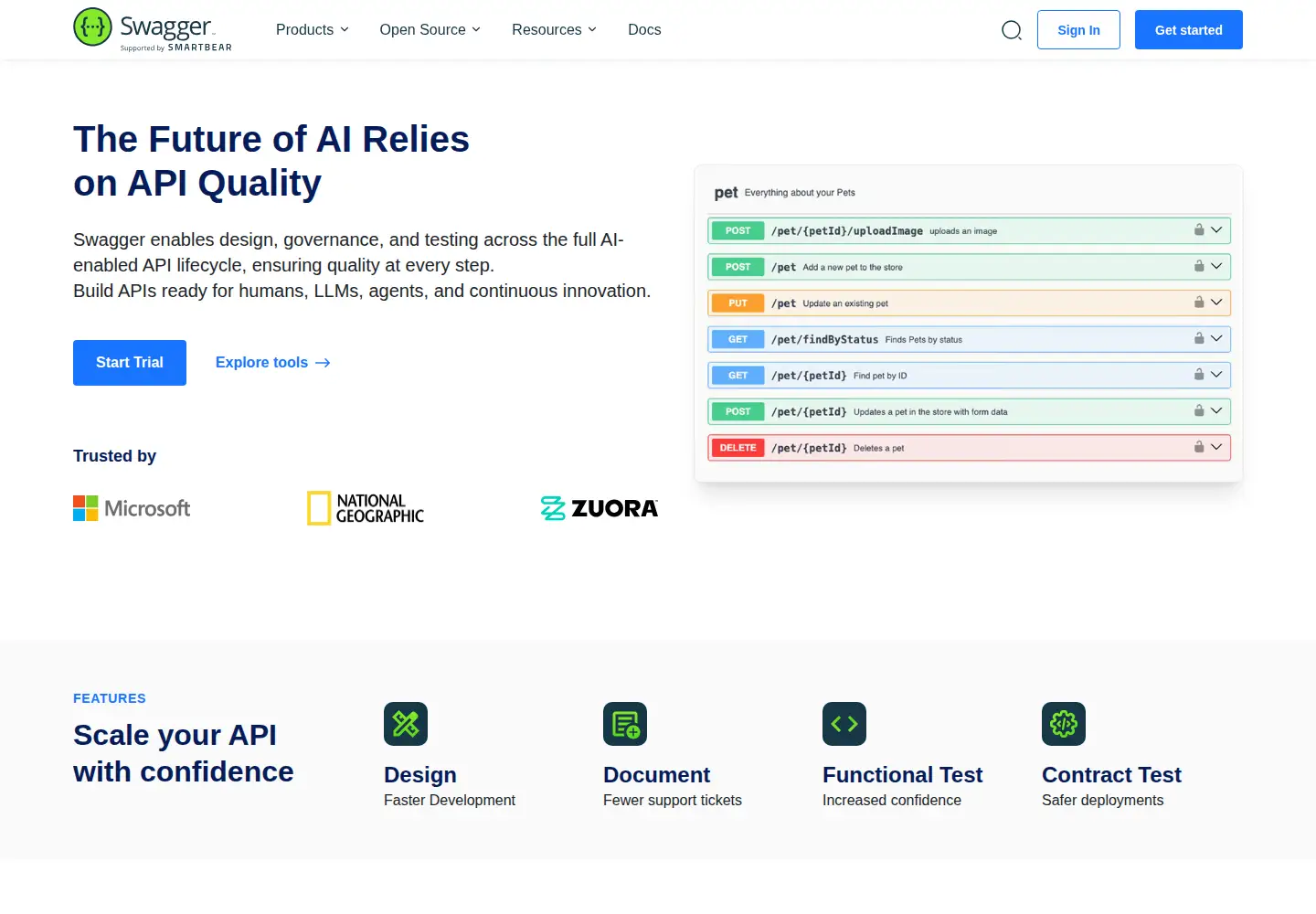Click the Functional Test code-brackets icon
This screenshot has height=914, width=1316.
point(844,724)
